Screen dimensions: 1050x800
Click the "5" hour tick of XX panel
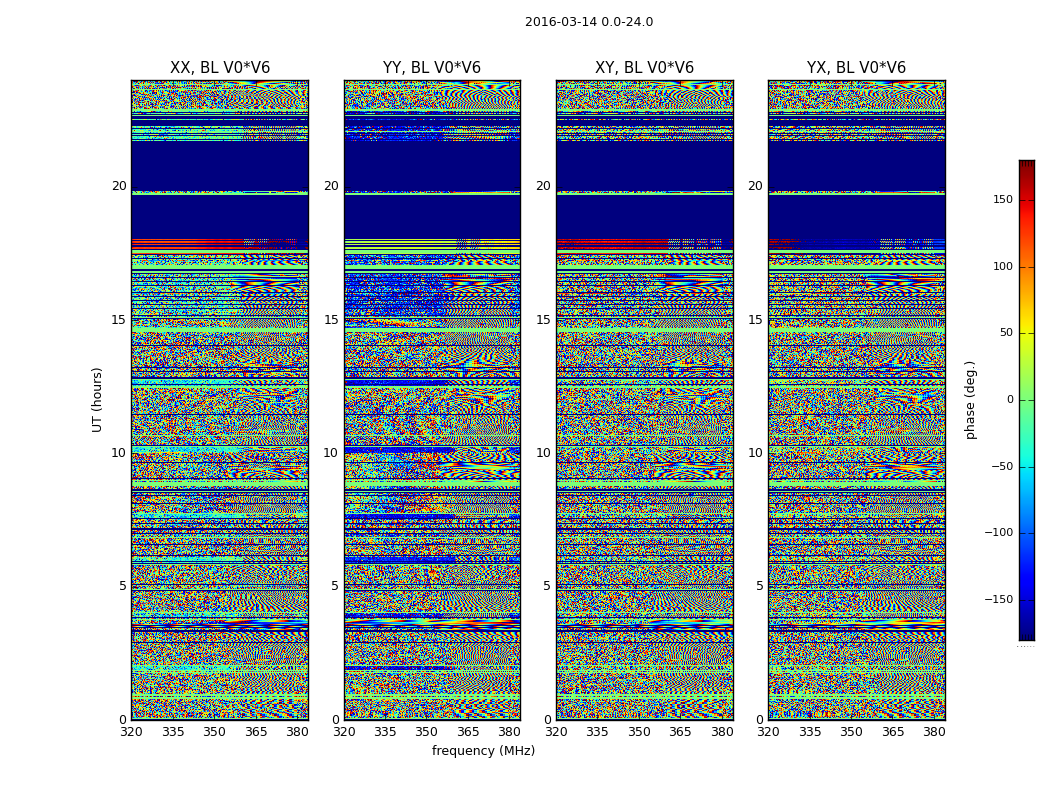(123, 586)
